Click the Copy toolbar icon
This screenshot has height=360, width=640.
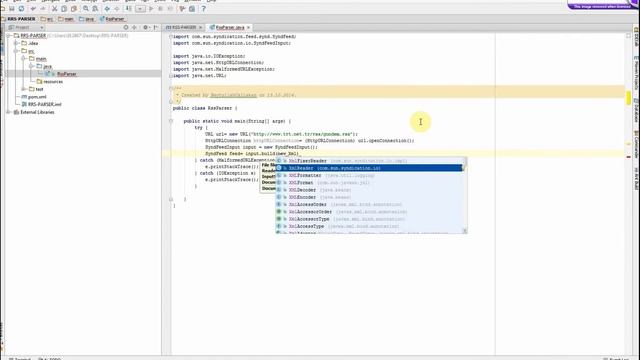tap(64, 9)
